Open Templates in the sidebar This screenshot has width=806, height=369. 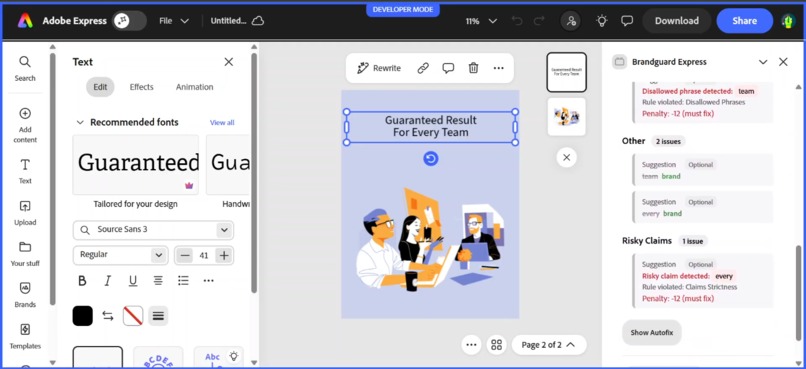pos(25,336)
